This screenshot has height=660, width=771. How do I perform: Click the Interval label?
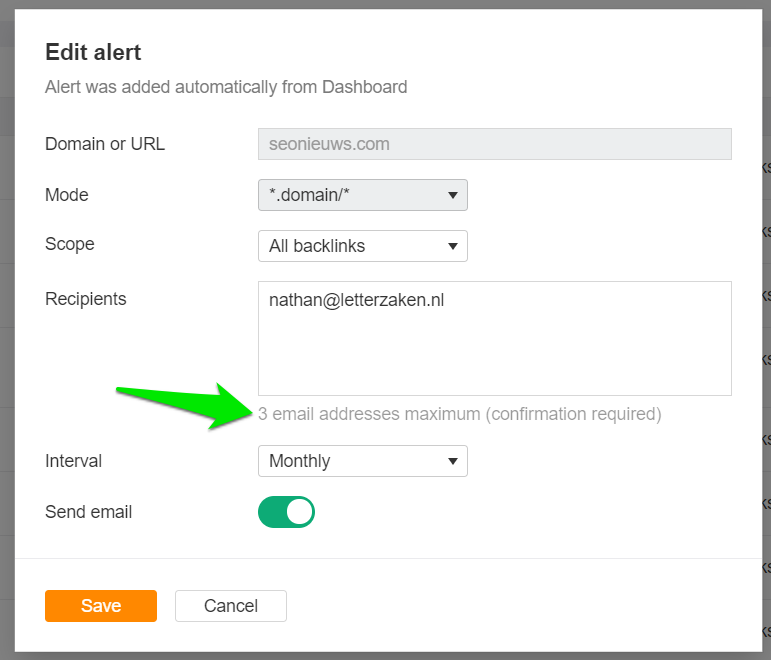(73, 461)
